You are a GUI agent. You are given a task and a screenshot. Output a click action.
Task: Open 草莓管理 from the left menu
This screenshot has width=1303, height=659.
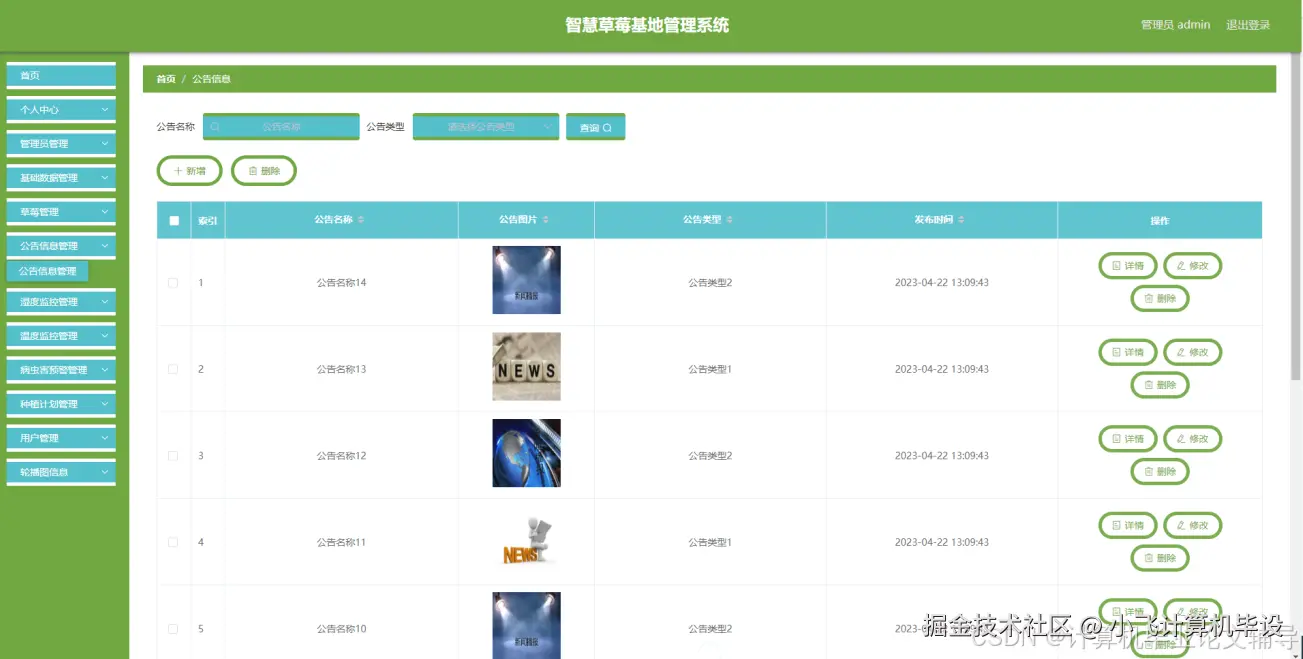click(x=61, y=211)
